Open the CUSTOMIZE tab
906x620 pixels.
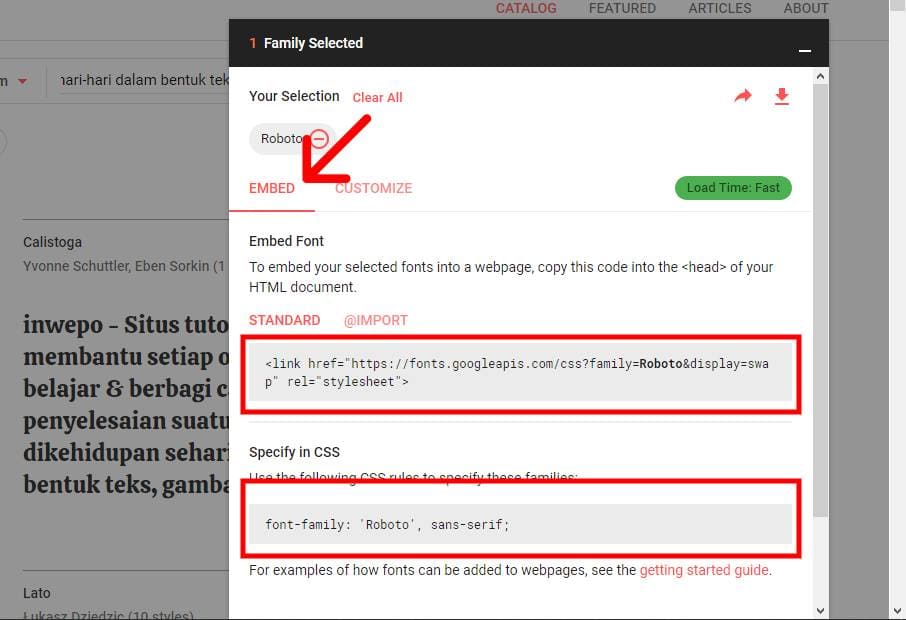(x=373, y=187)
